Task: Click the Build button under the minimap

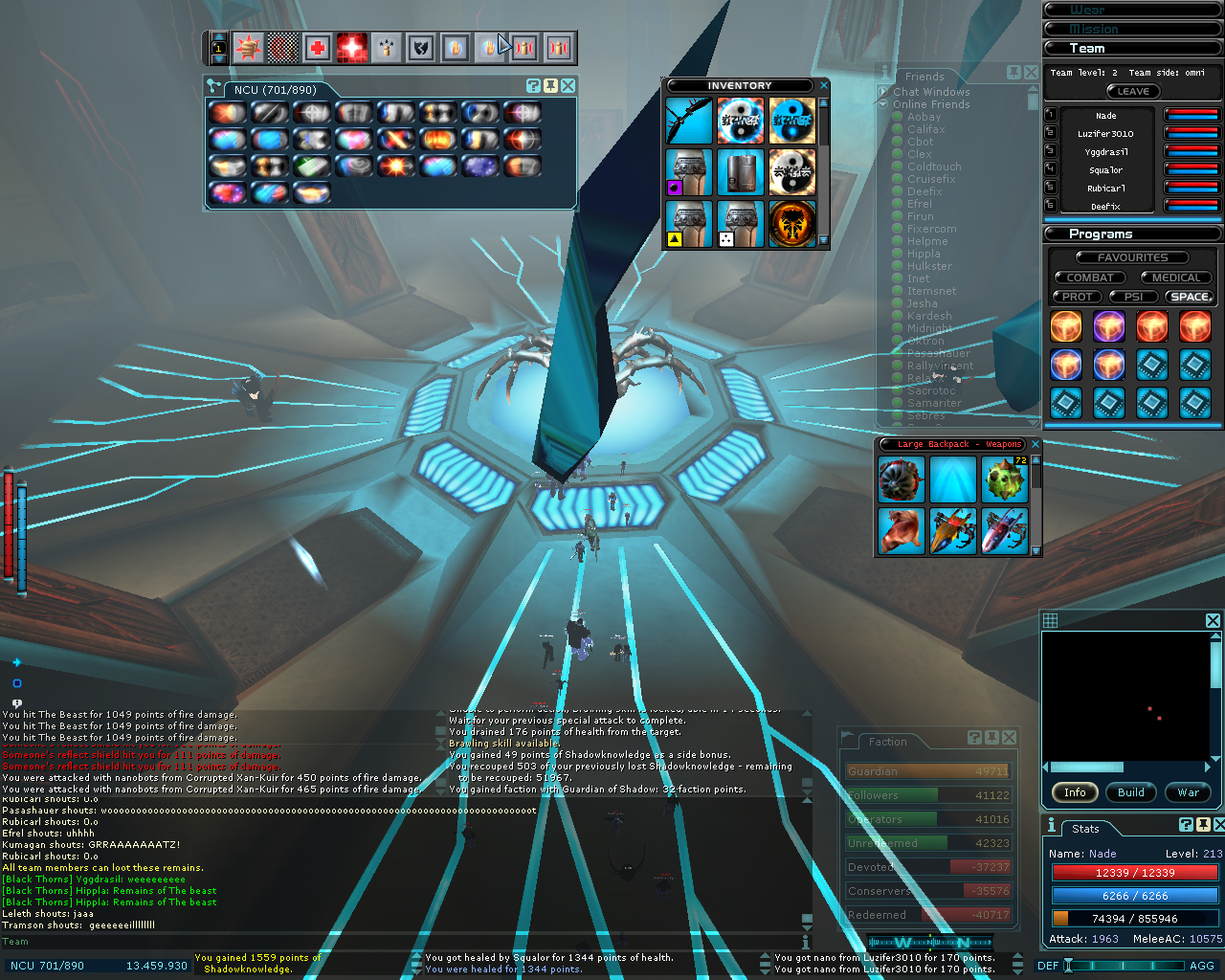Action: [1131, 792]
